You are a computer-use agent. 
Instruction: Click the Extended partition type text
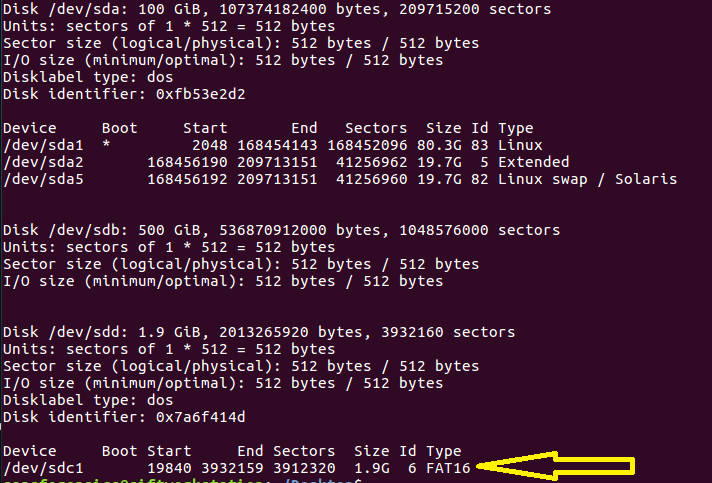534,162
